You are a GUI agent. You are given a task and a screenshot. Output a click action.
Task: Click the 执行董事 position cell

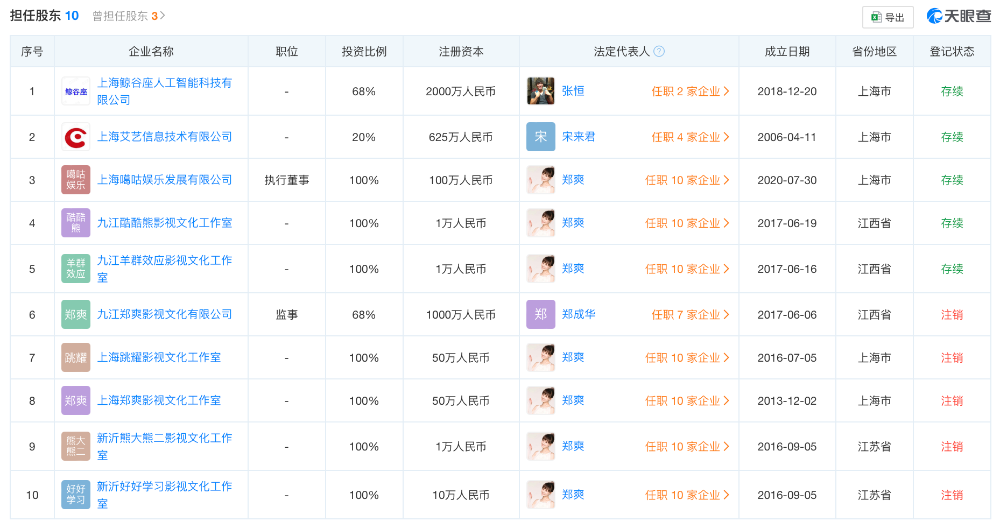point(286,180)
